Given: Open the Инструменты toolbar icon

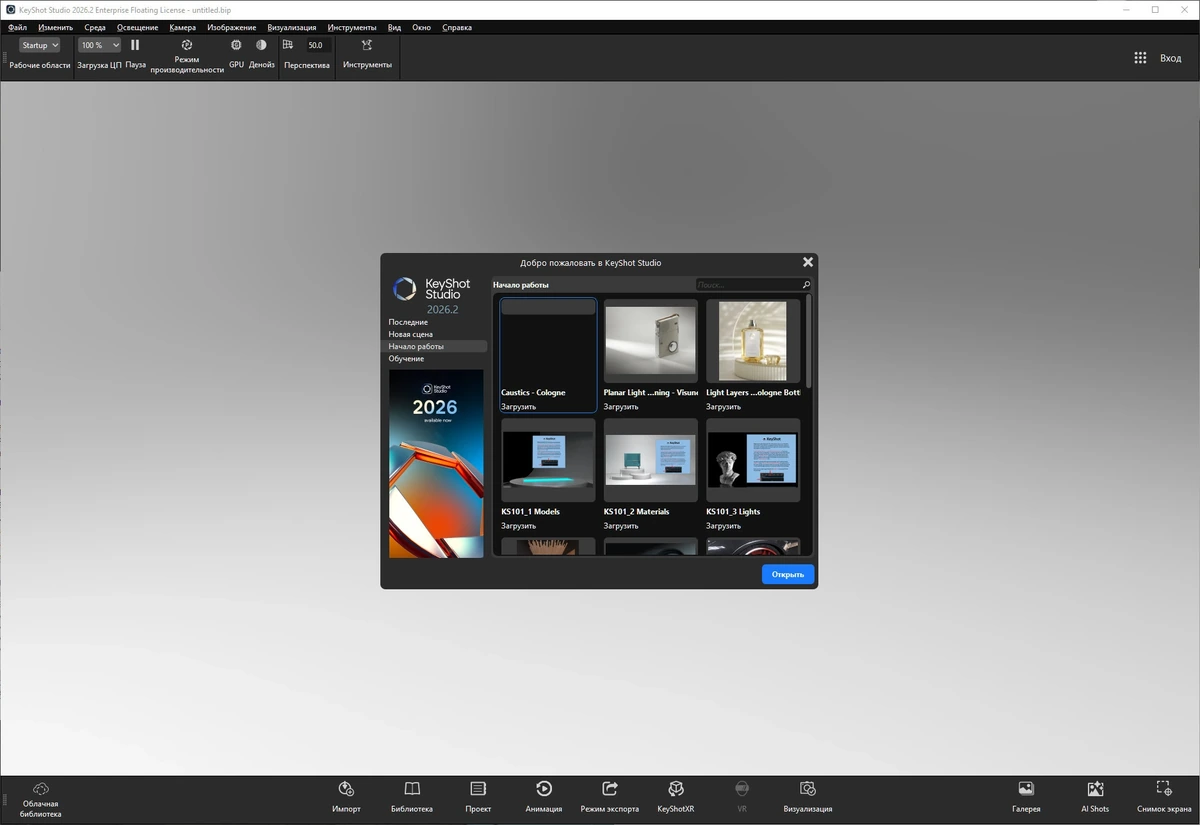Looking at the screenshot, I should [367, 45].
